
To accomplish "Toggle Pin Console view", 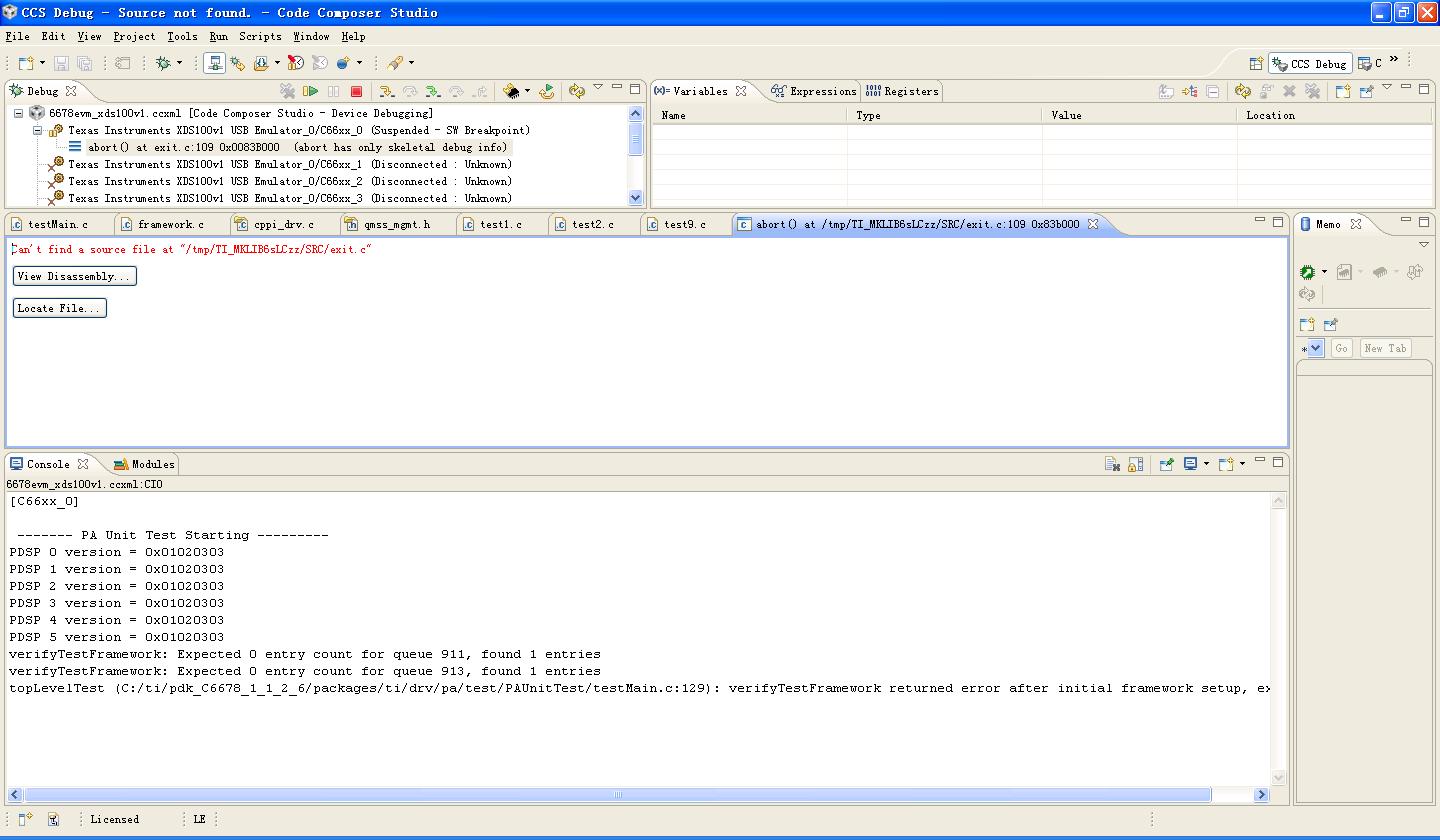I will (1166, 464).
